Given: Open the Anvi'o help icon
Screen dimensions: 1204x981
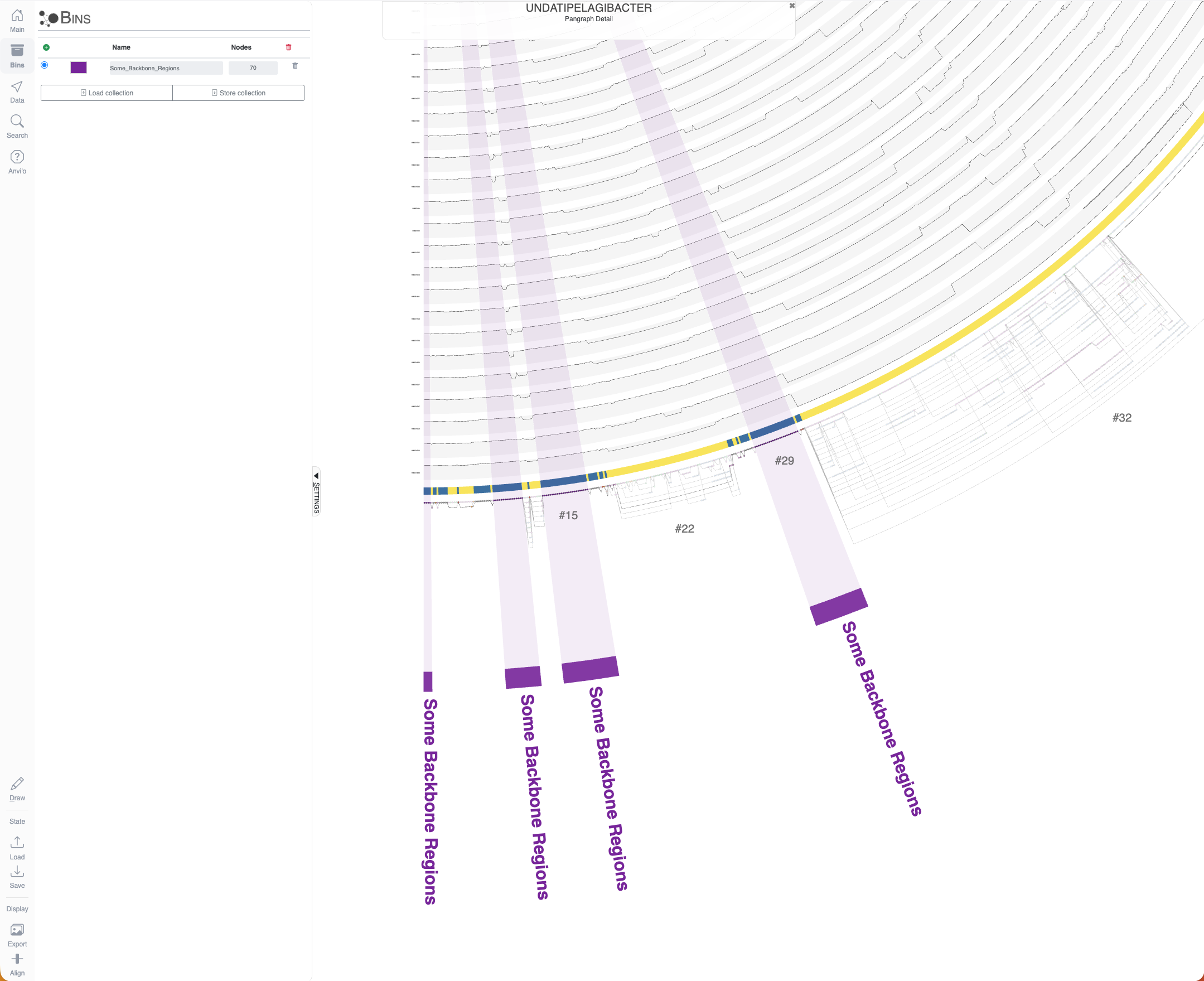Looking at the screenshot, I should point(17,157).
